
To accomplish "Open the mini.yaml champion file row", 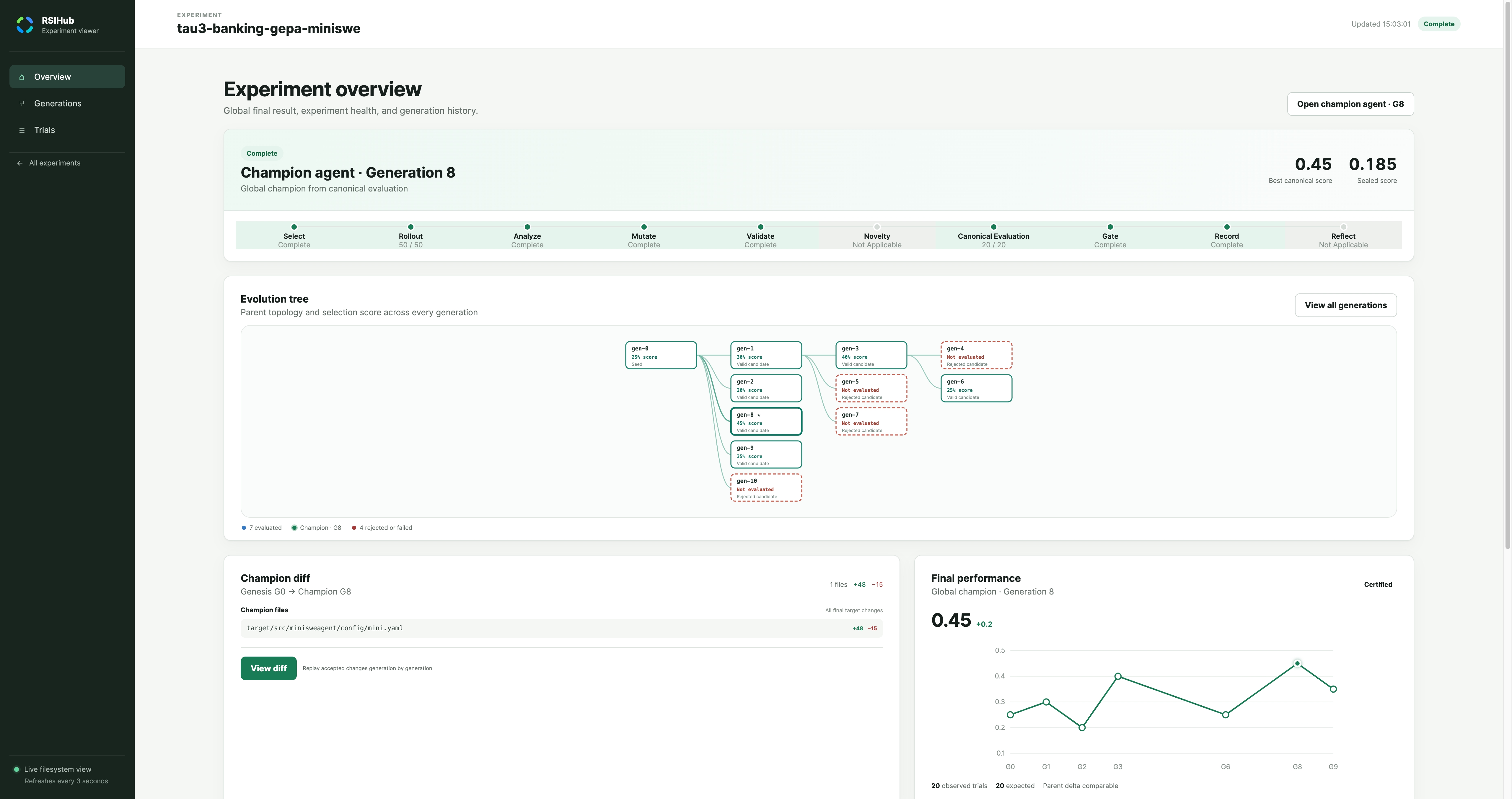I will pos(561,628).
